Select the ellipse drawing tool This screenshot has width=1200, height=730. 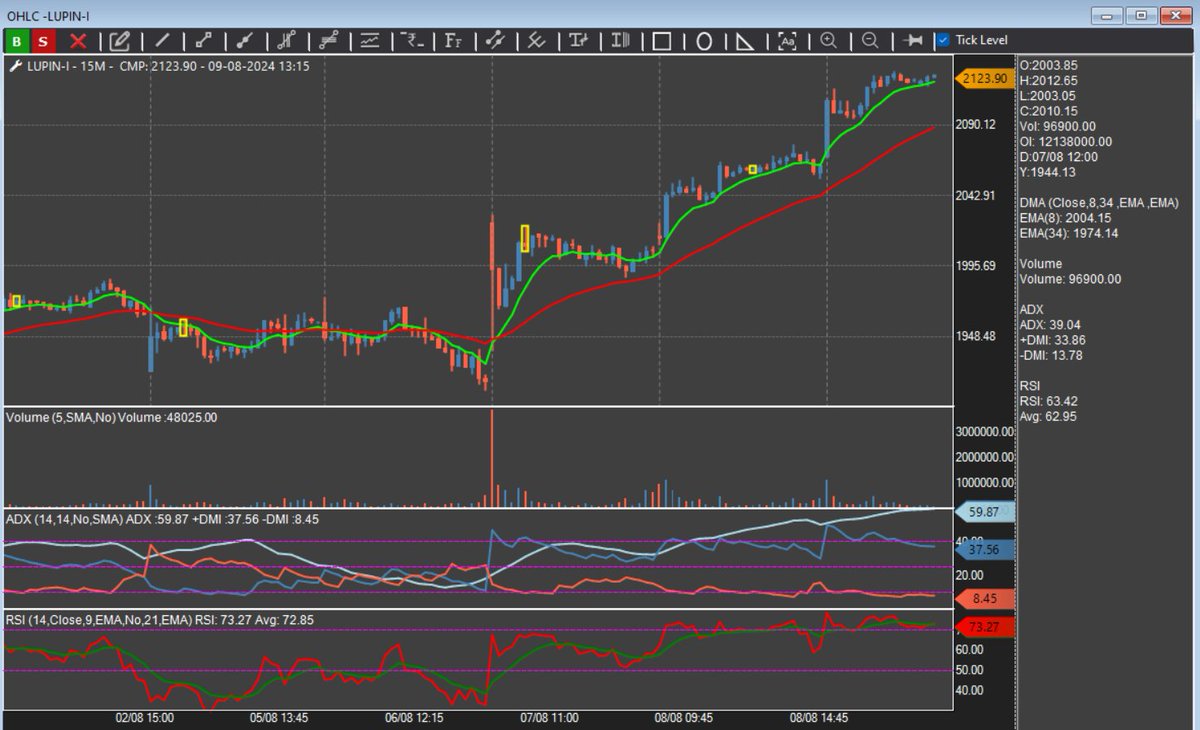coord(703,41)
